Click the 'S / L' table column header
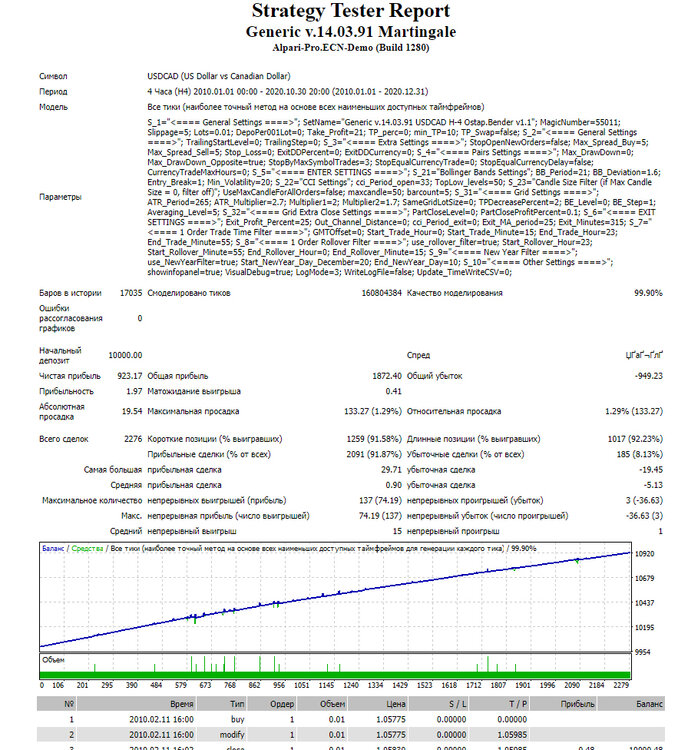Viewport: 678px width, 750px height. tap(457, 704)
